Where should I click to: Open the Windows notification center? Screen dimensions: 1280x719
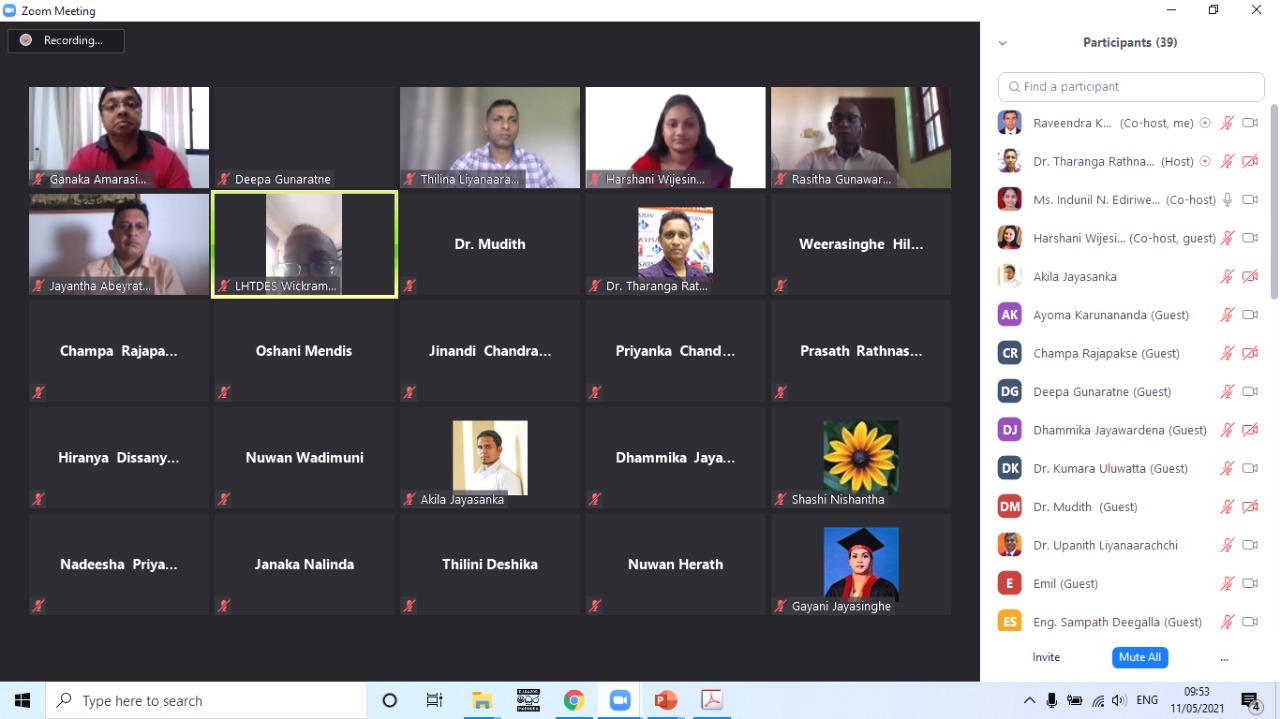click(x=1250, y=701)
